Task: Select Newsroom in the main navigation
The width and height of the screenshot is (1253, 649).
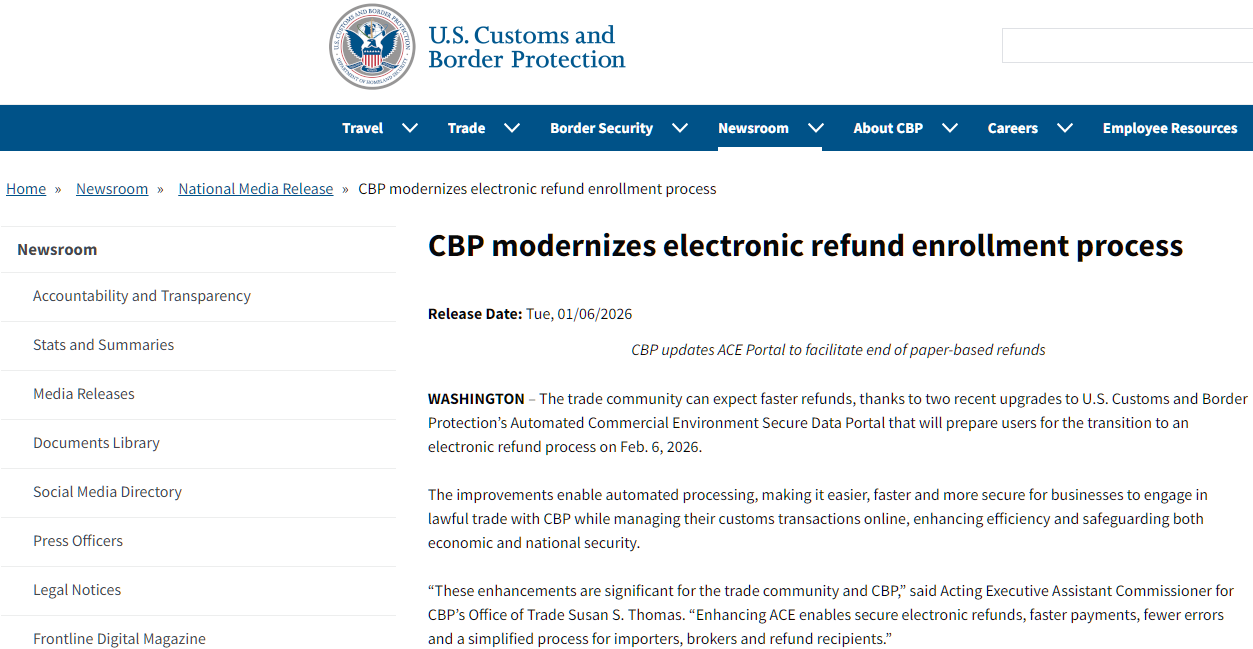Action: pos(753,128)
